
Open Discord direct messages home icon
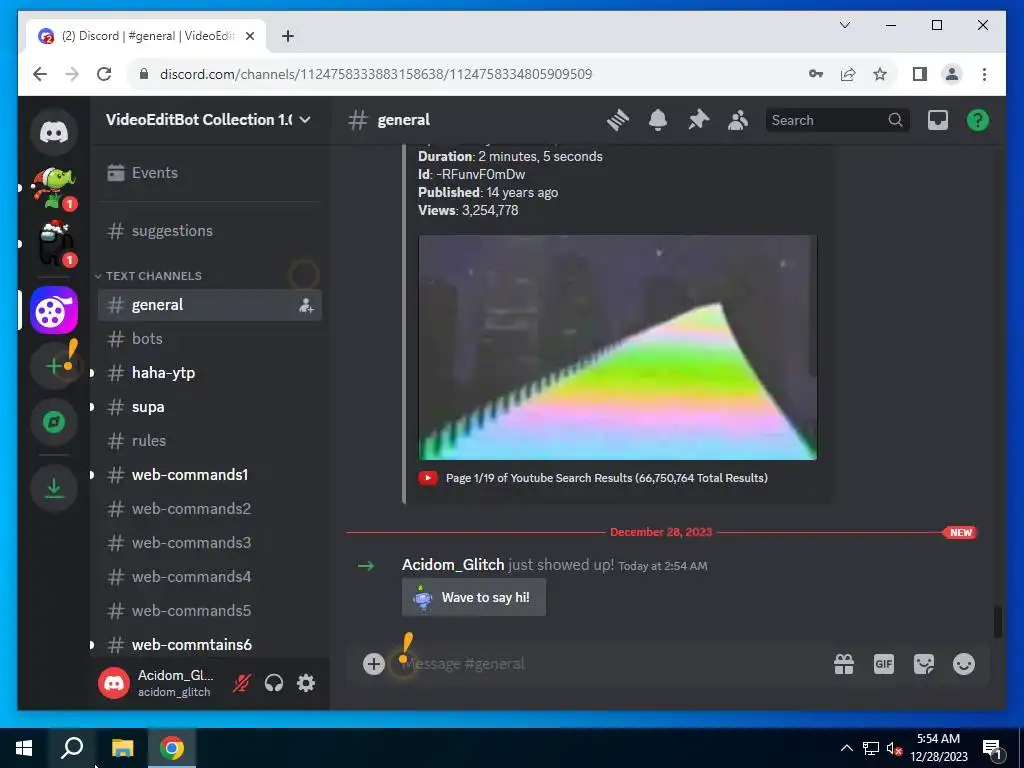tap(54, 132)
